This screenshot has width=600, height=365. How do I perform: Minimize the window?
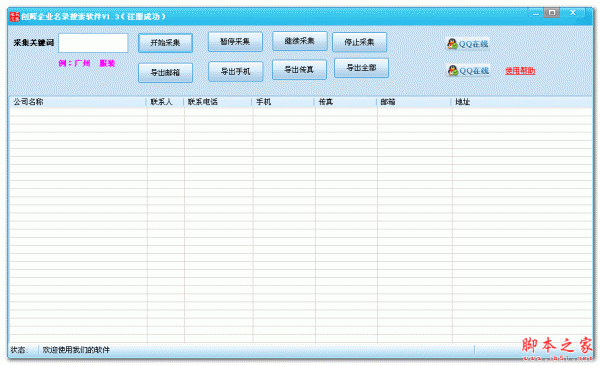pyautogui.click(x=536, y=14)
